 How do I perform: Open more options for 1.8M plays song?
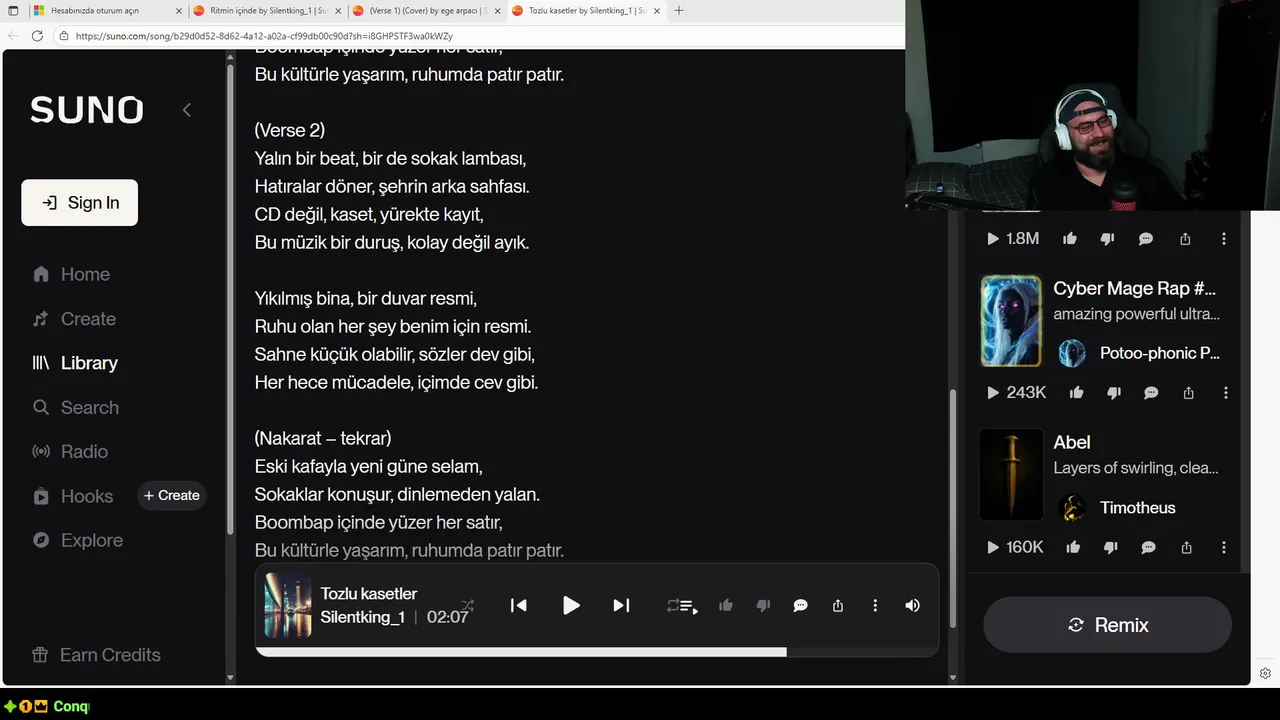pyautogui.click(x=1224, y=239)
